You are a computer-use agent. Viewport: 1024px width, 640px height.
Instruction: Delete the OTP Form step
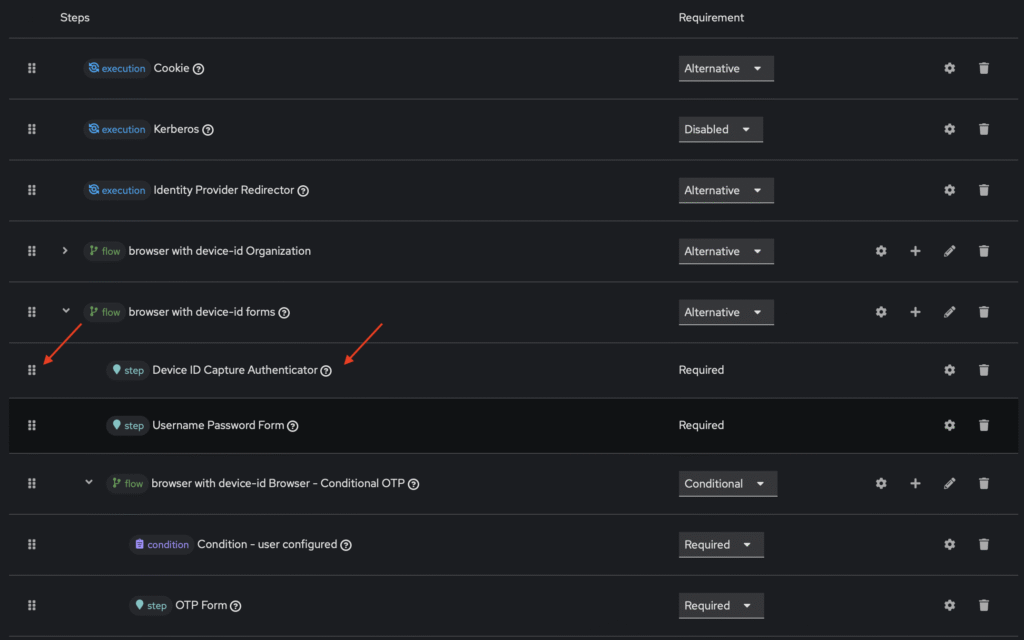click(x=983, y=605)
